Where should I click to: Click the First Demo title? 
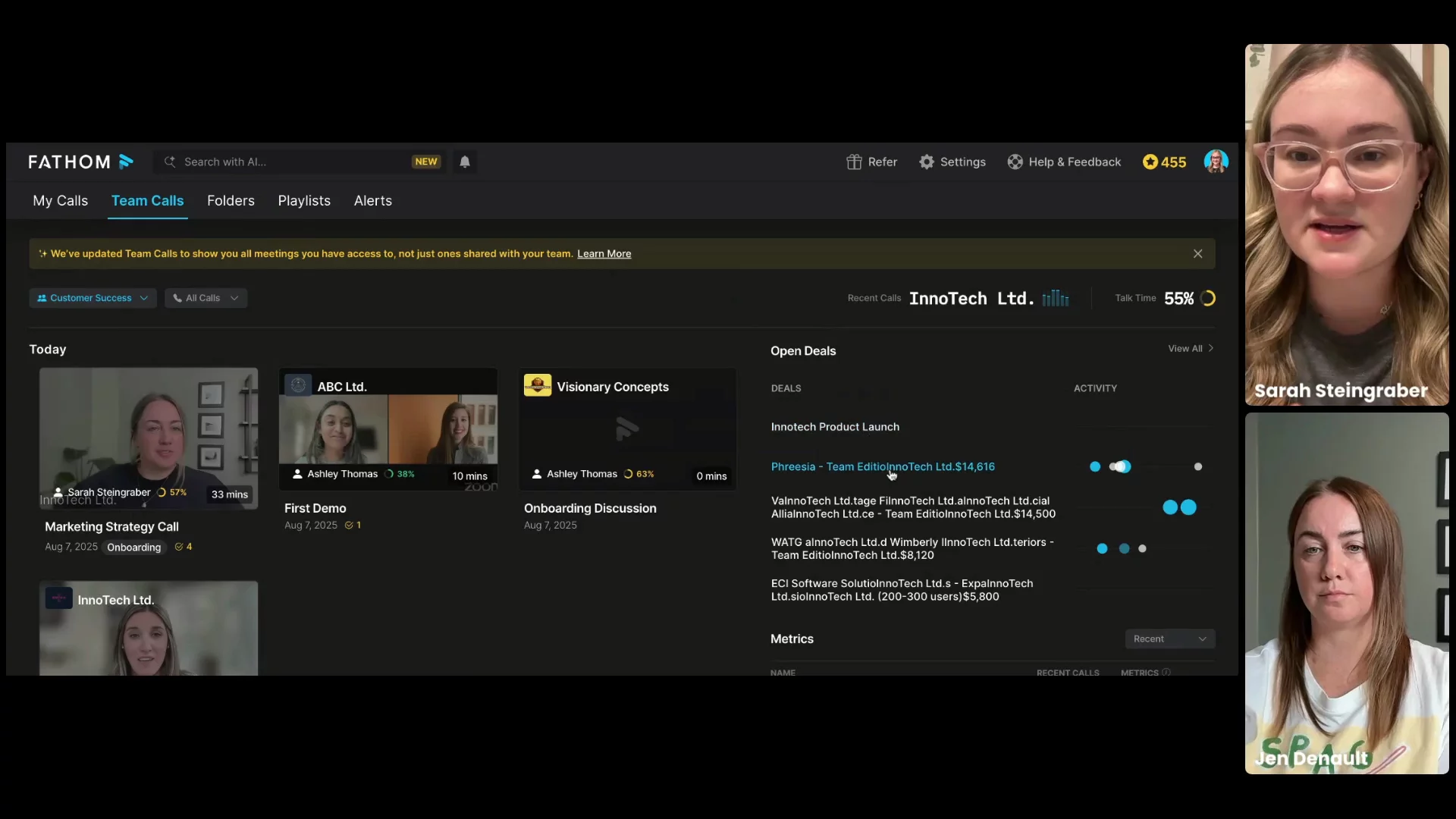tap(315, 508)
